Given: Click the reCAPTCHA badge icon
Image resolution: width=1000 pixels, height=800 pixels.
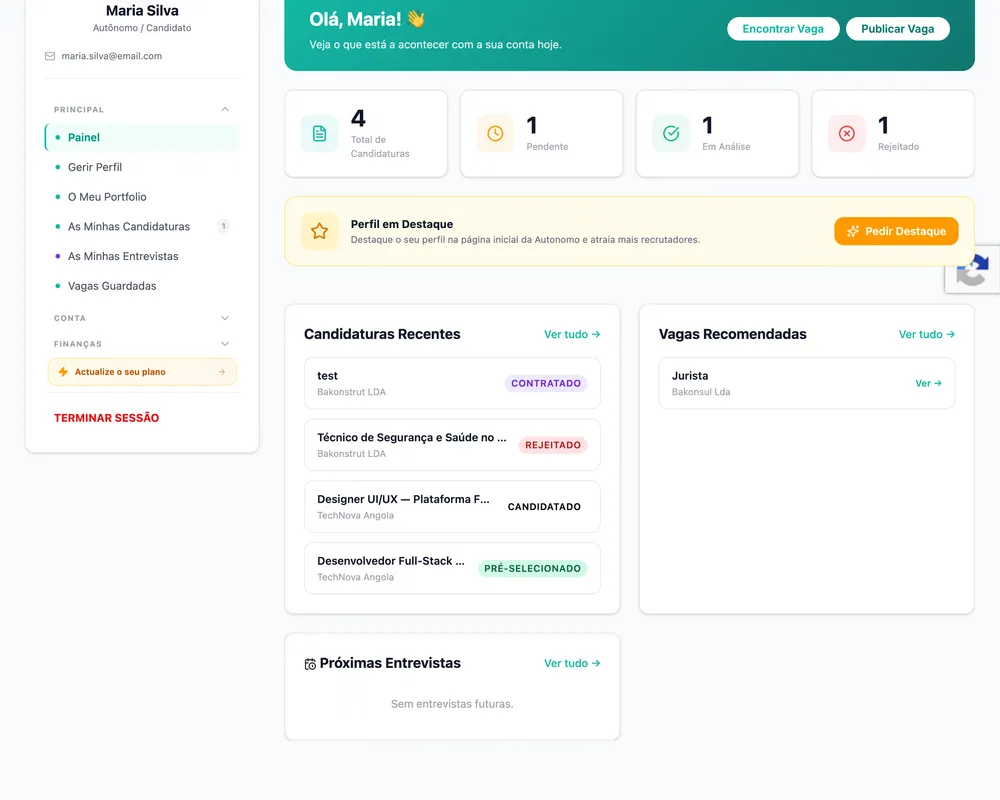Looking at the screenshot, I should point(973,269).
